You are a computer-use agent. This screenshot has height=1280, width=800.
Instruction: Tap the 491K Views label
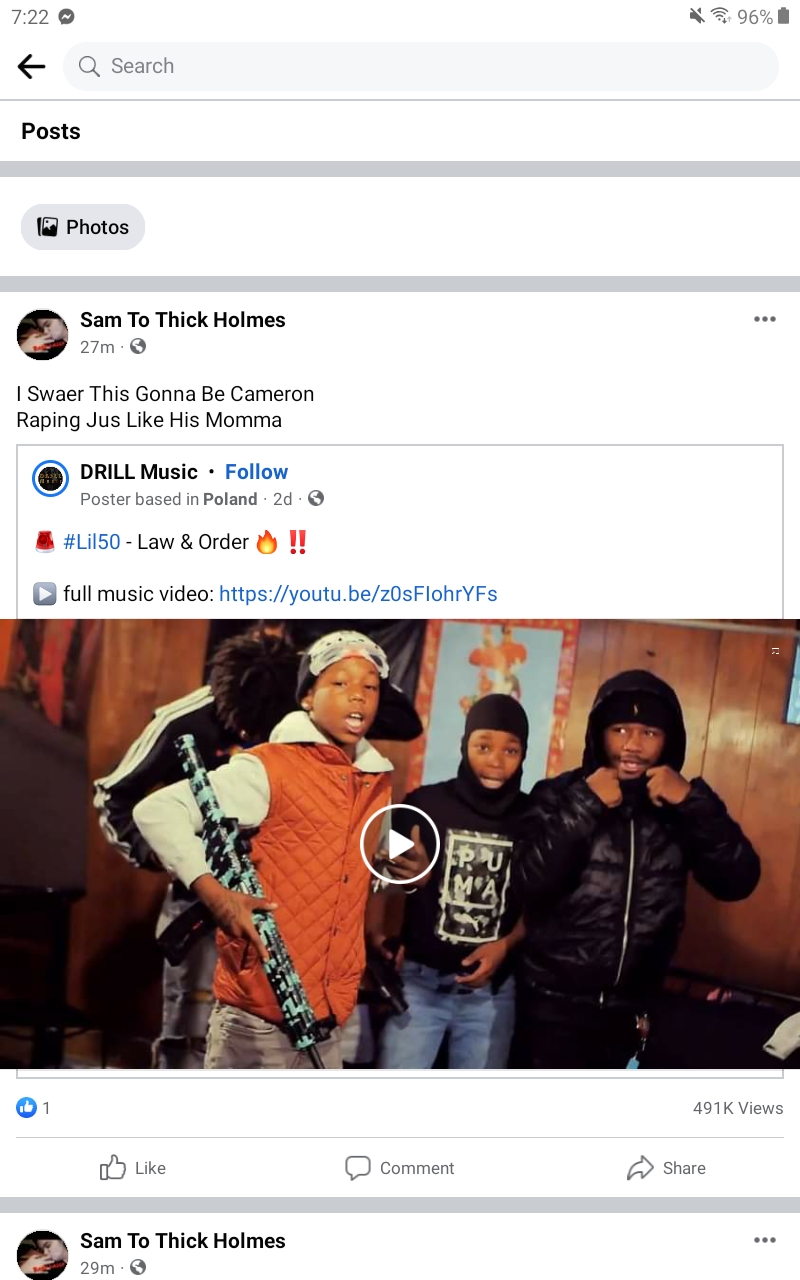[x=738, y=1108]
